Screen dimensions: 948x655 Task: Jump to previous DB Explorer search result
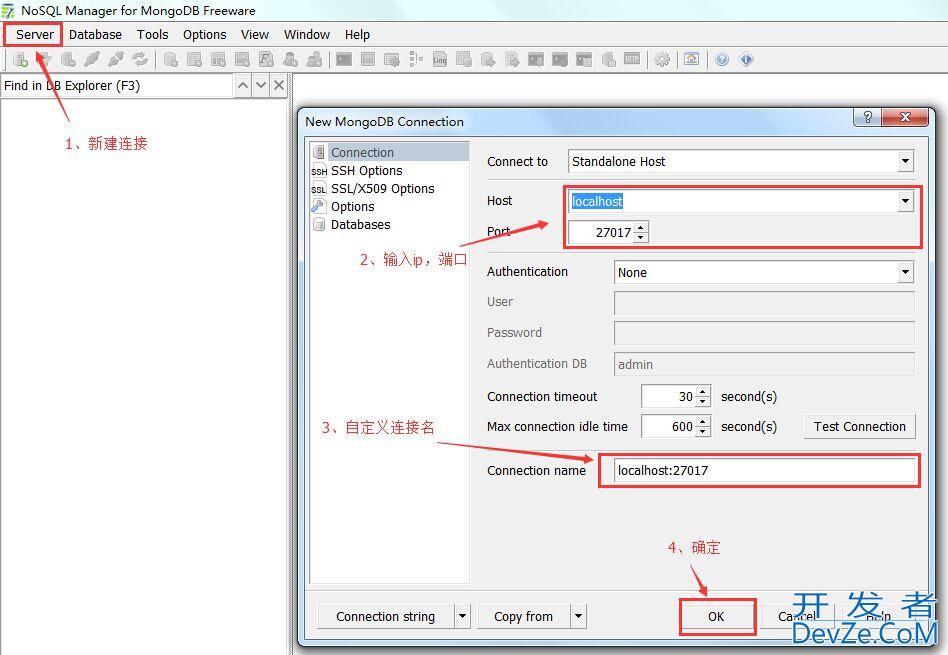(x=243, y=86)
